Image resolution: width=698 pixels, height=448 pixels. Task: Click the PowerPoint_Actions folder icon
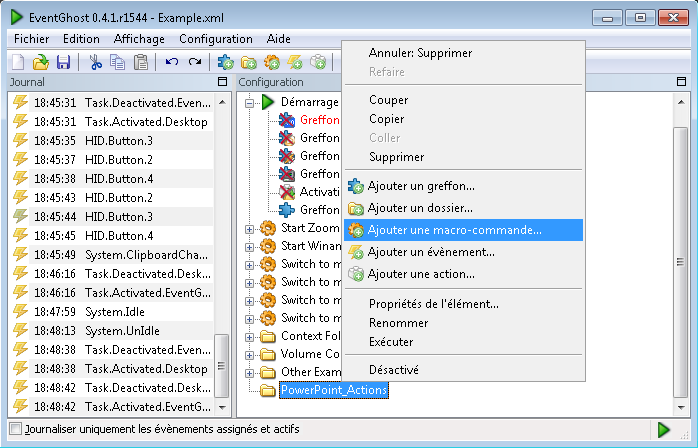pos(268,391)
